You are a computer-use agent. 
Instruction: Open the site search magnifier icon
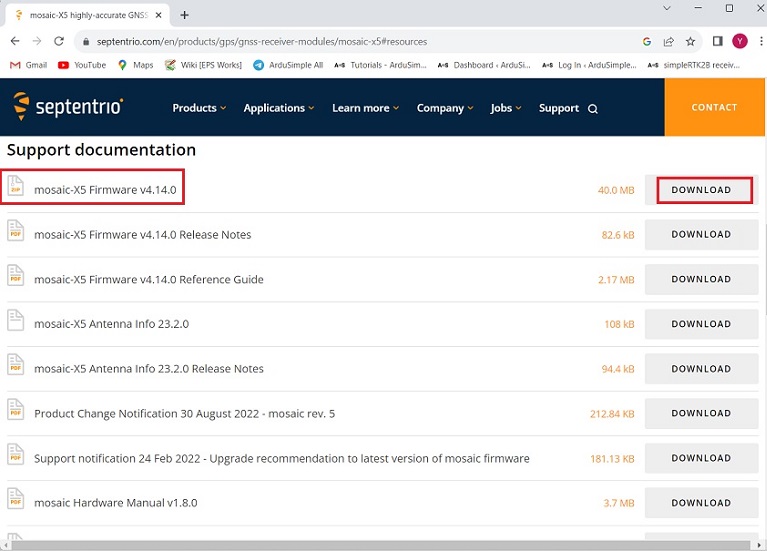point(593,109)
